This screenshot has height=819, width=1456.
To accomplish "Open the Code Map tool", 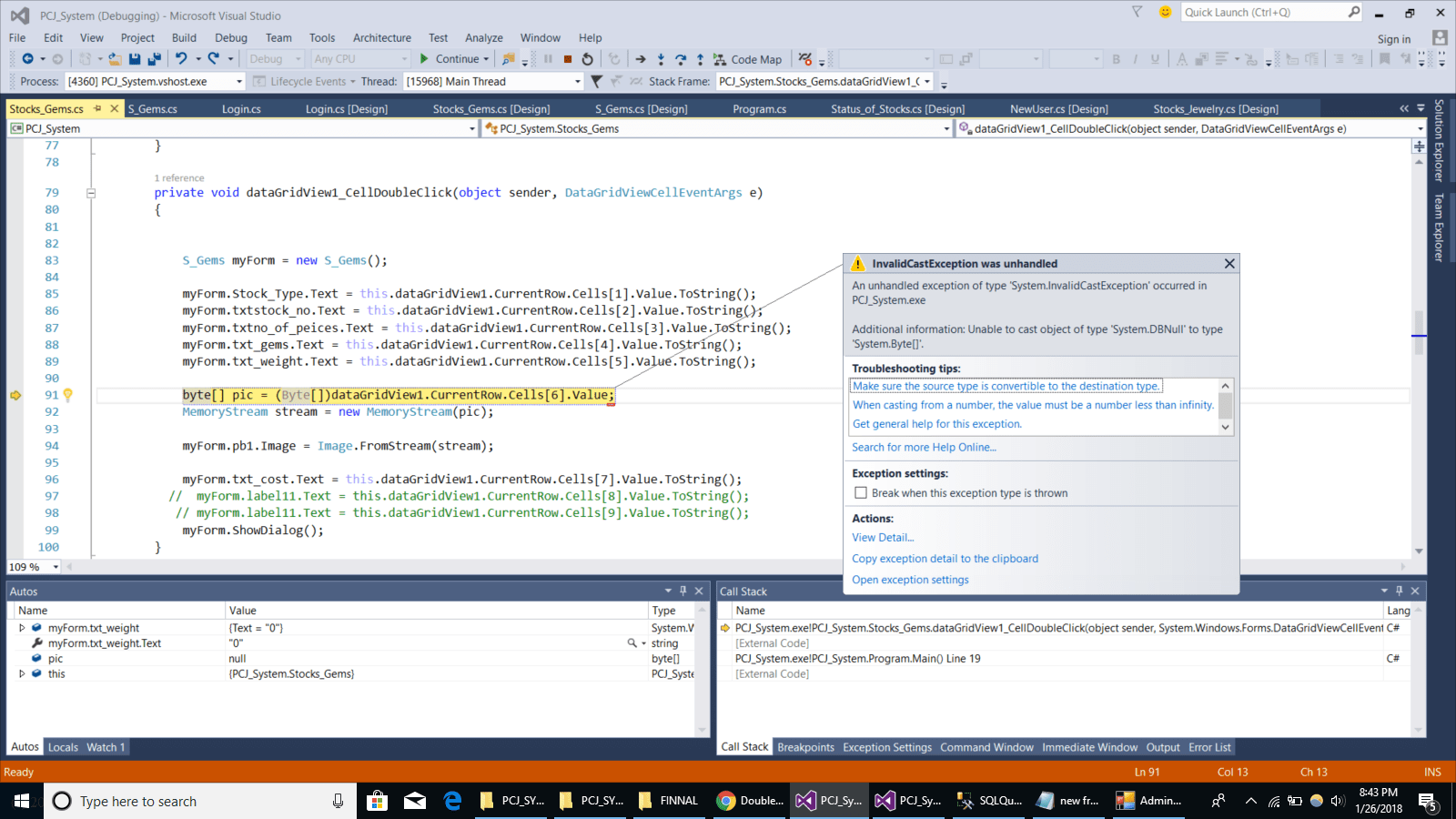I will [x=747, y=59].
